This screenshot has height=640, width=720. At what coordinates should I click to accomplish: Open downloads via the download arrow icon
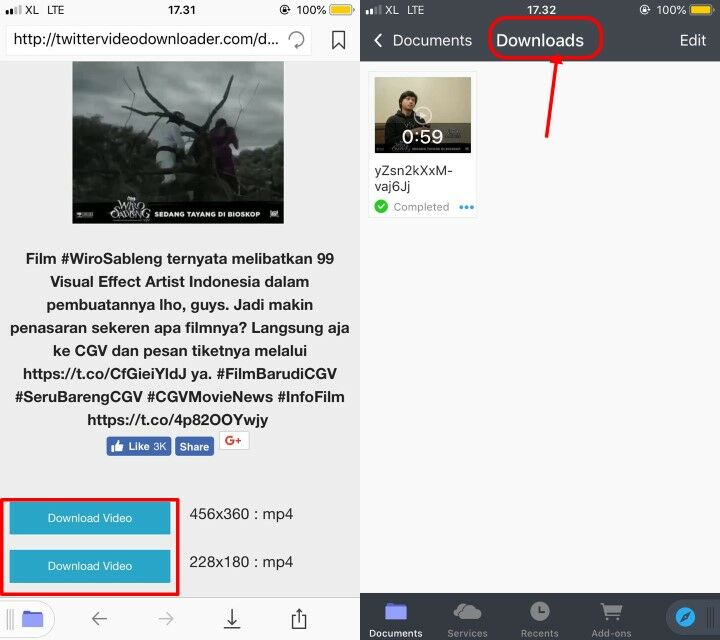(232, 618)
